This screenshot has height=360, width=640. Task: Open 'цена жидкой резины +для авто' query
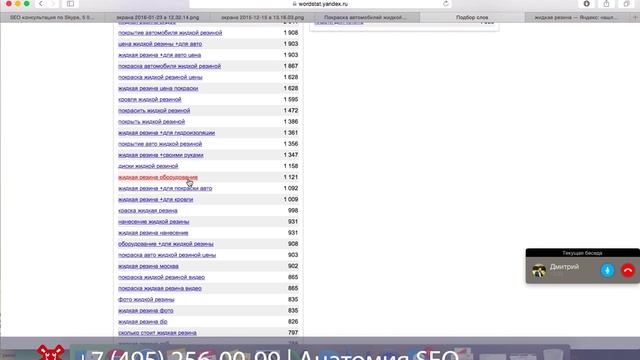tap(160, 44)
